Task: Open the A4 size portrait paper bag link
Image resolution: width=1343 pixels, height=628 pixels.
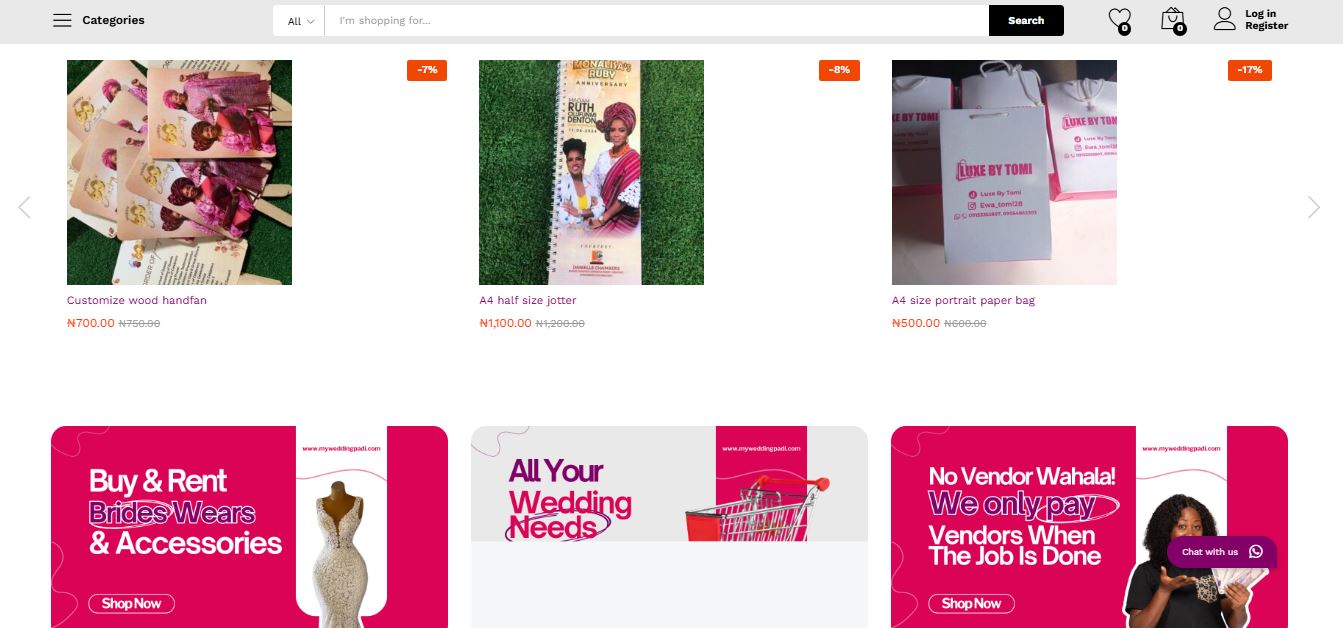Action: (963, 300)
